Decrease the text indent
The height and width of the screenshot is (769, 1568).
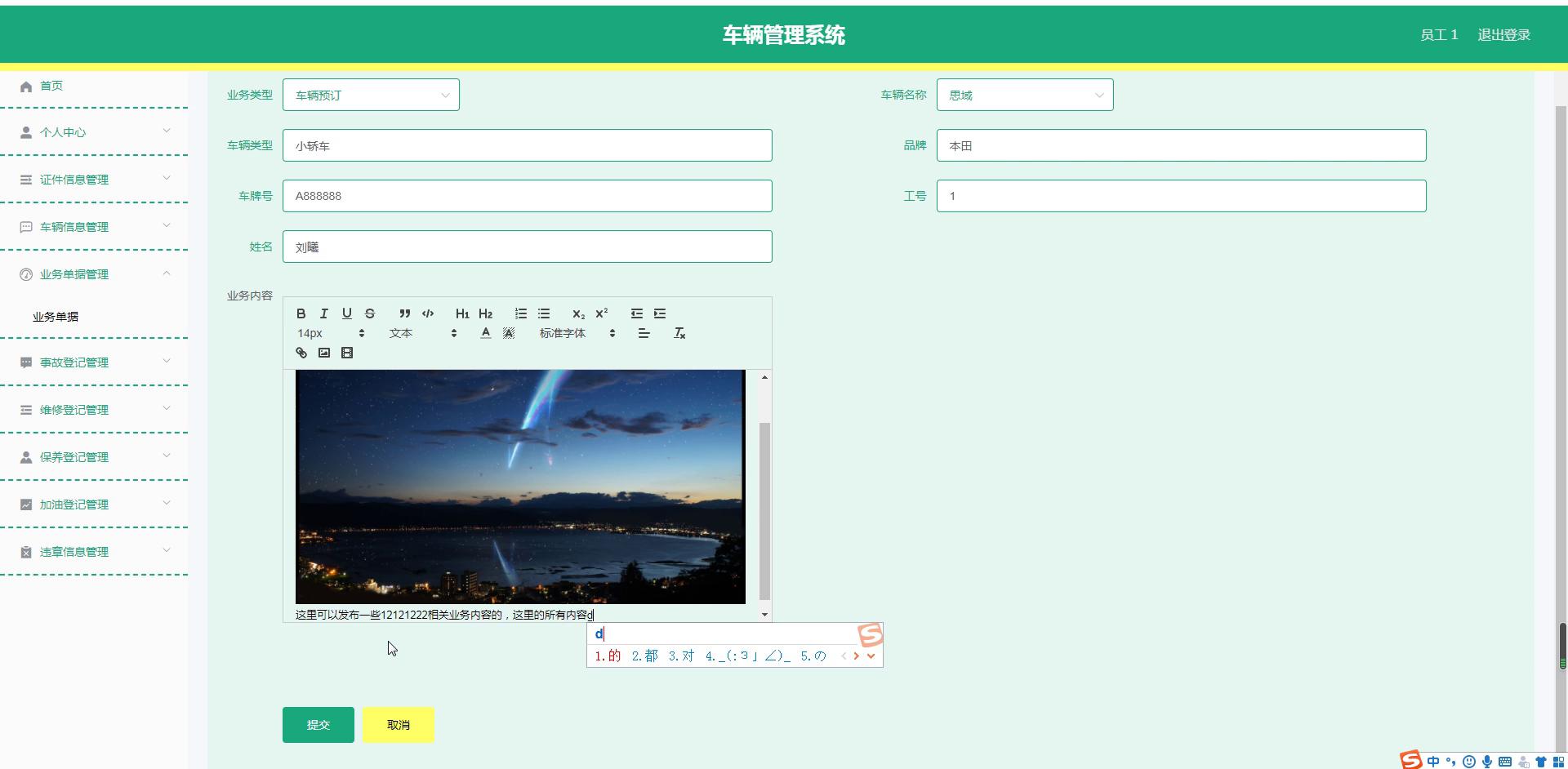click(637, 313)
